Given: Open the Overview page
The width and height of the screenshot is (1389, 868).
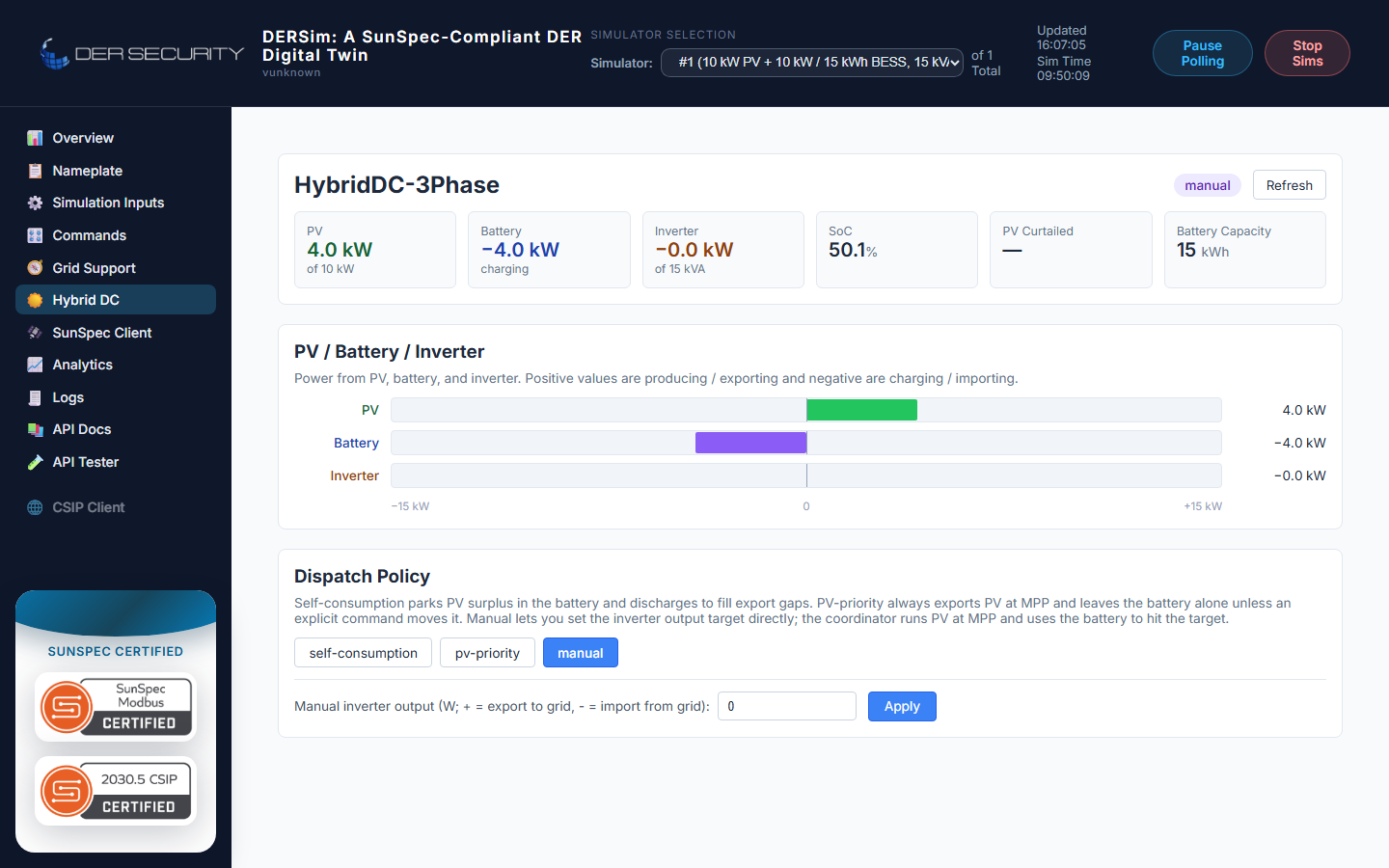Looking at the screenshot, I should [x=116, y=138].
